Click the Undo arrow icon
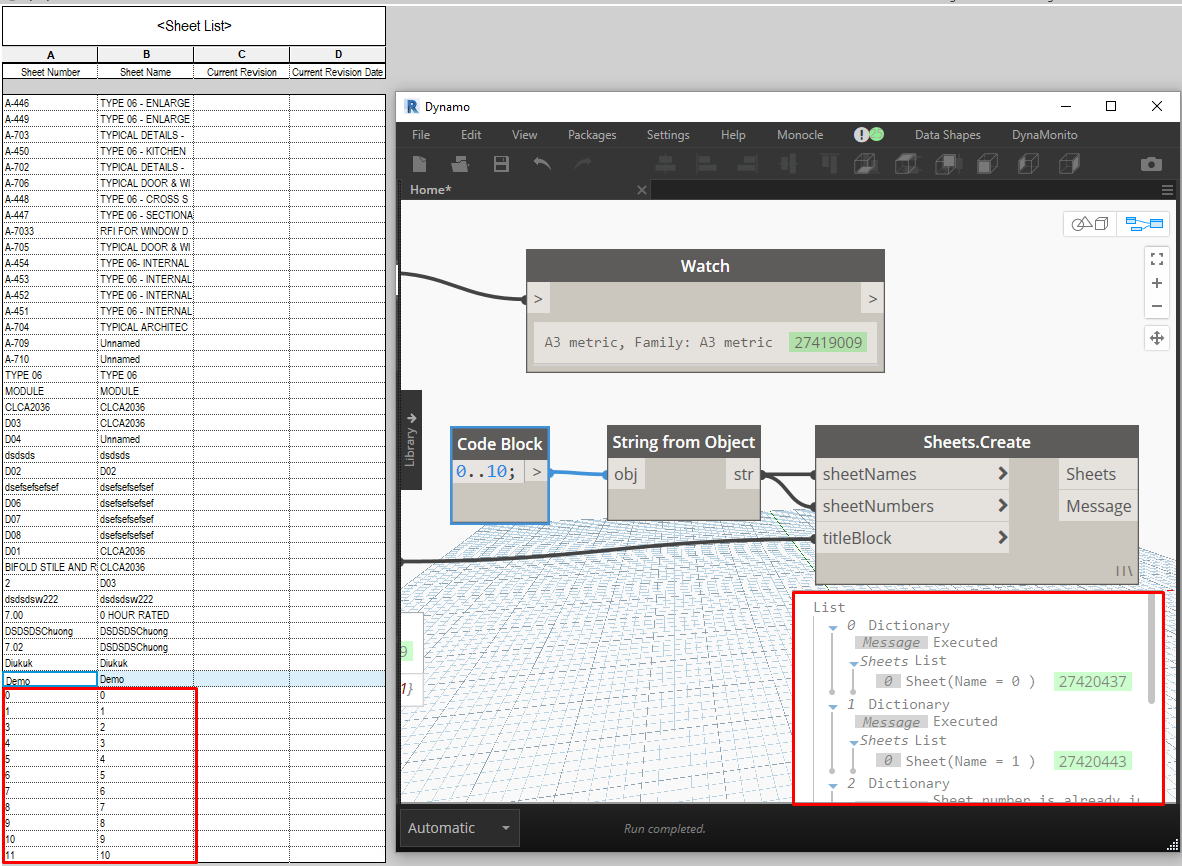Viewport: 1182px width, 866px height. coord(542,164)
